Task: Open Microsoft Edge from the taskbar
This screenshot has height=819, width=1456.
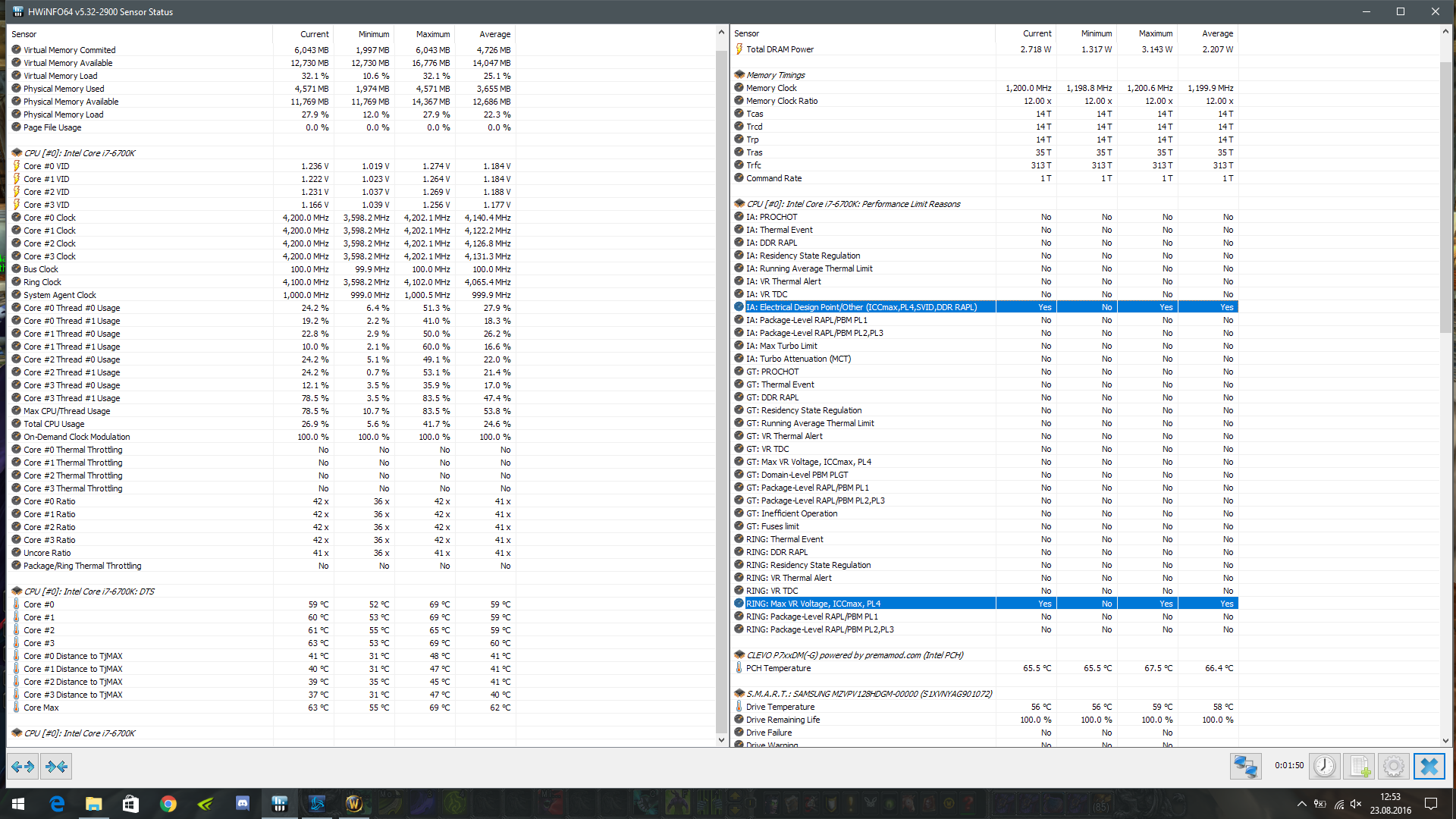Action: click(x=57, y=804)
